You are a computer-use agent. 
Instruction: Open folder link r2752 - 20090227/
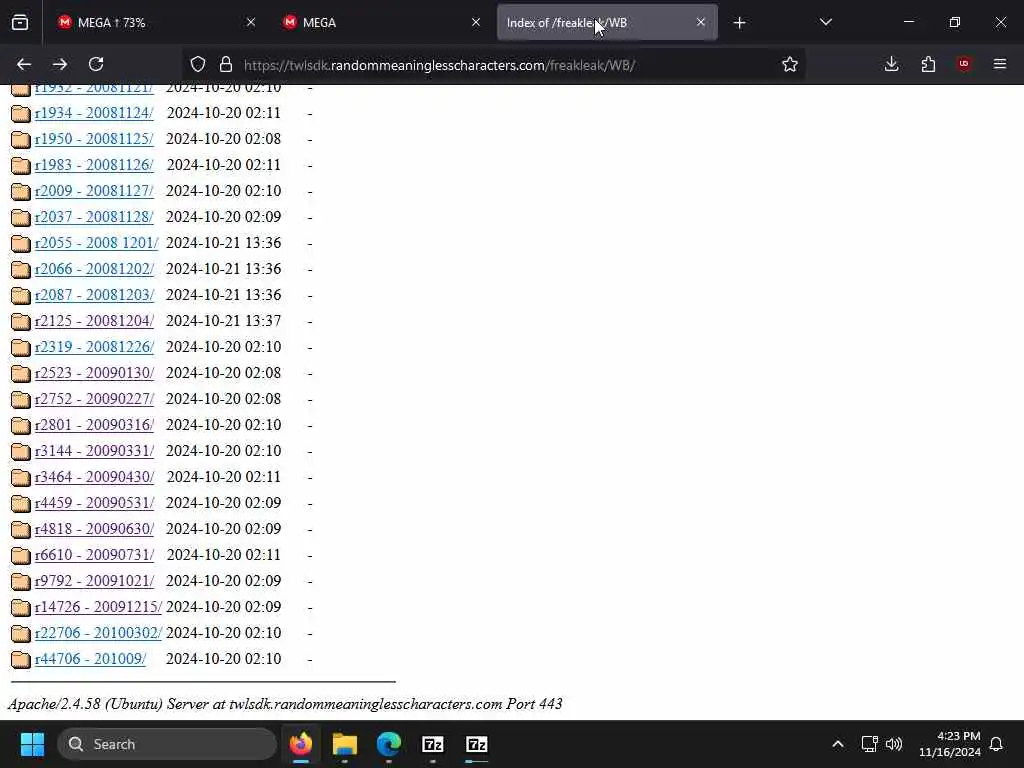click(x=95, y=399)
